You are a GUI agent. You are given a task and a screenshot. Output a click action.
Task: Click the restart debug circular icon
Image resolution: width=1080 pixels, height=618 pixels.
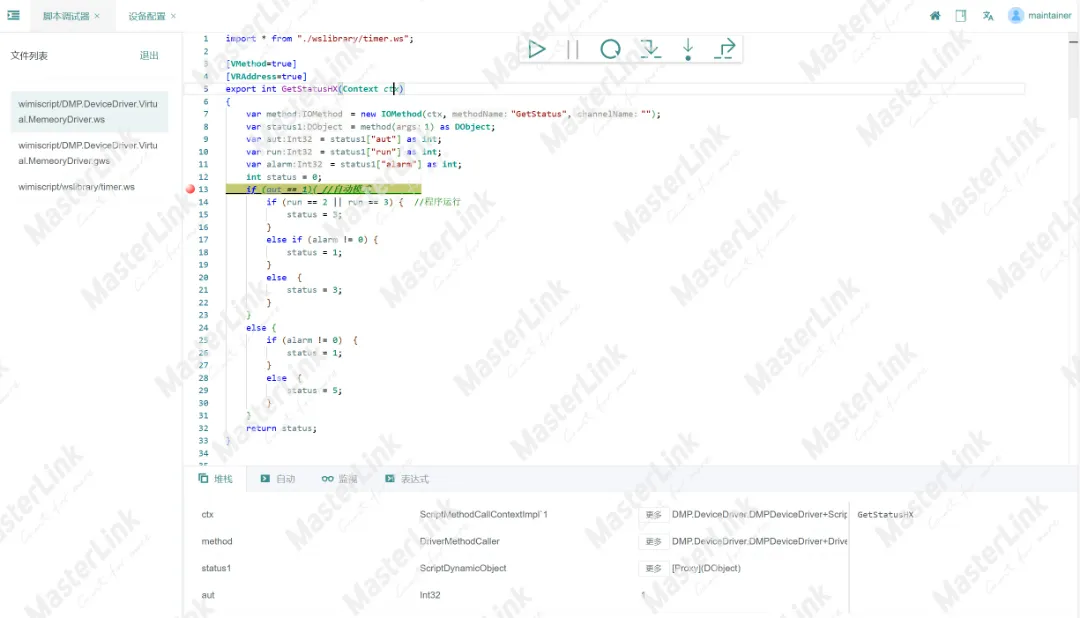pyautogui.click(x=610, y=49)
